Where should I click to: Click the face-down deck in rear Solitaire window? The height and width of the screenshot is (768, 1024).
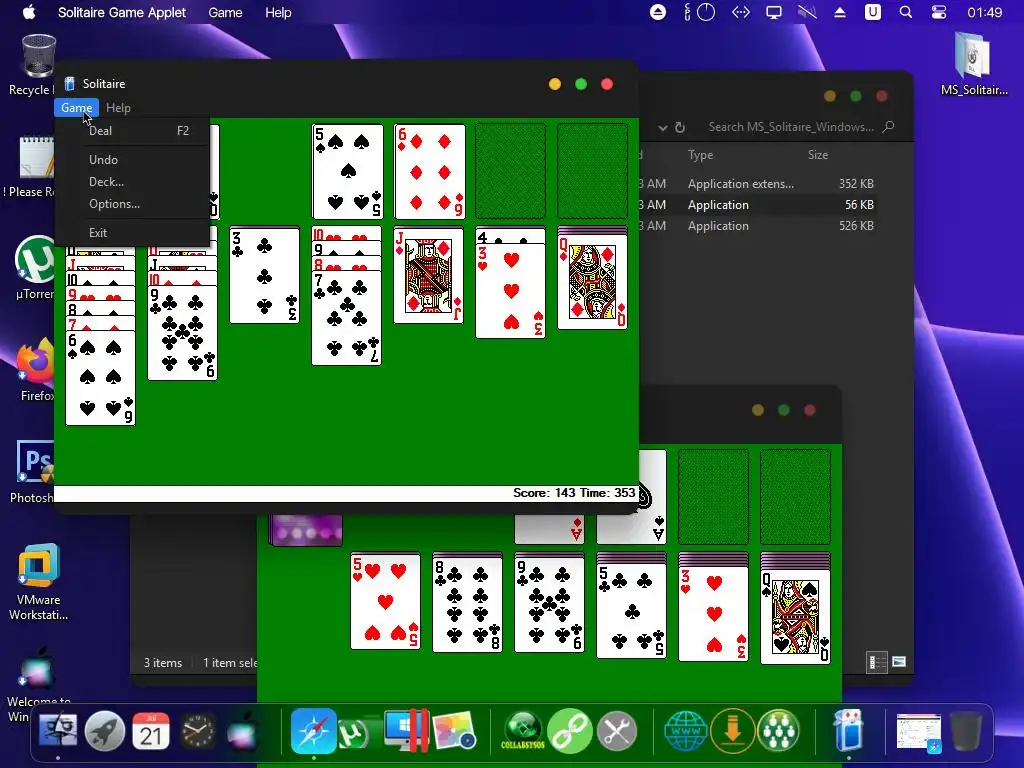[306, 530]
